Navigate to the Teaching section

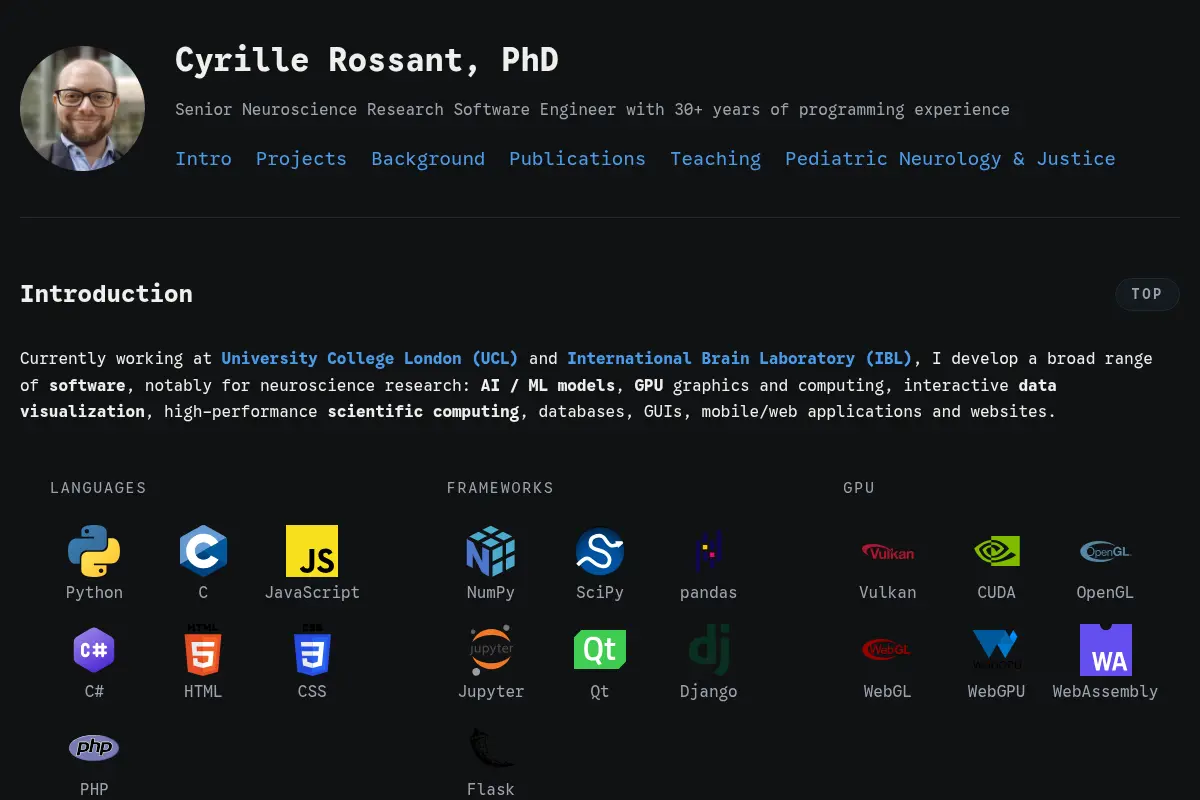tap(715, 159)
